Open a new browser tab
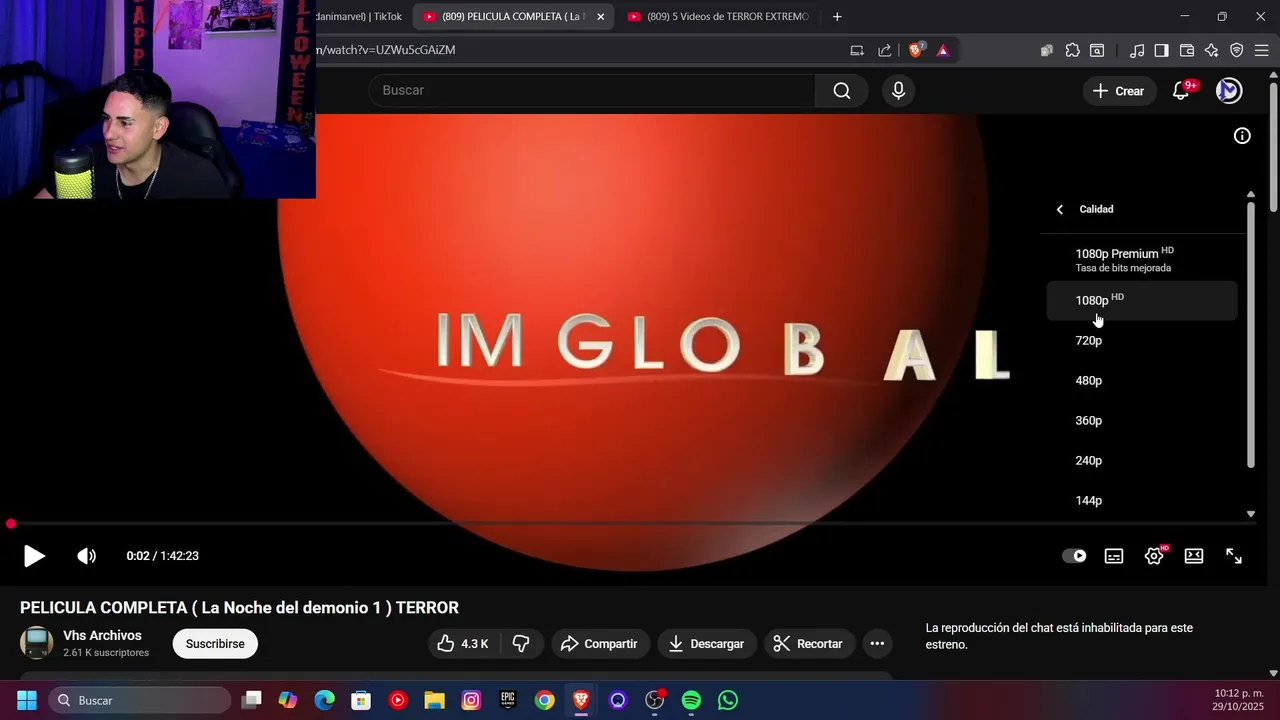The width and height of the screenshot is (1280, 720). point(837,17)
